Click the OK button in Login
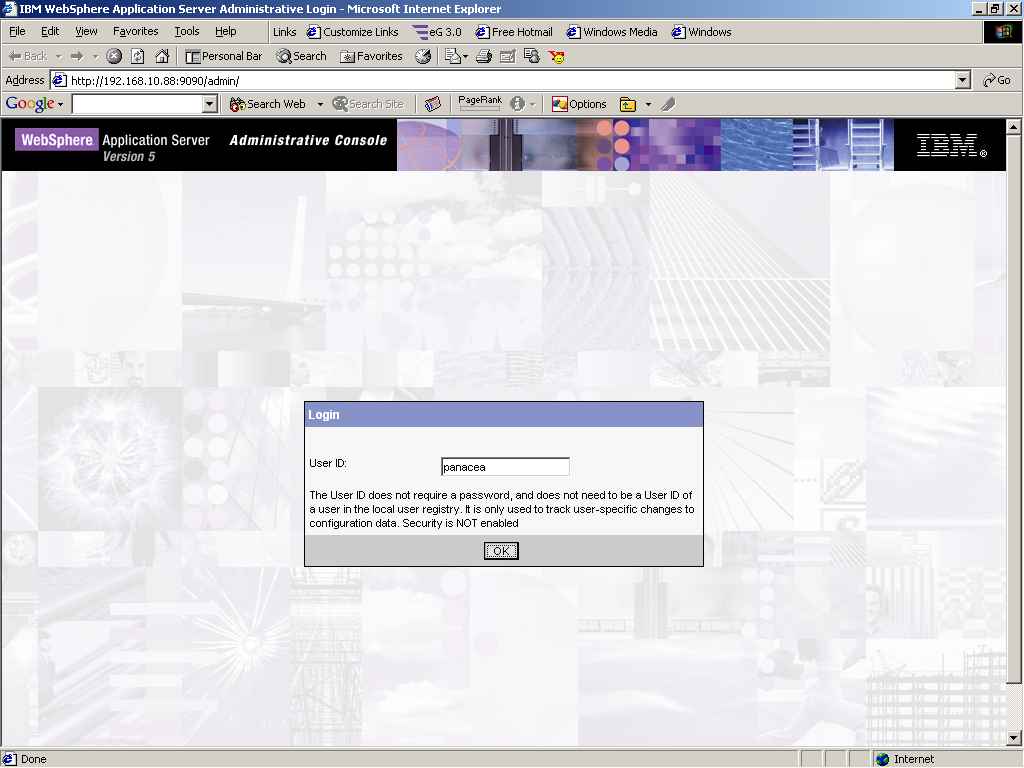 click(501, 551)
